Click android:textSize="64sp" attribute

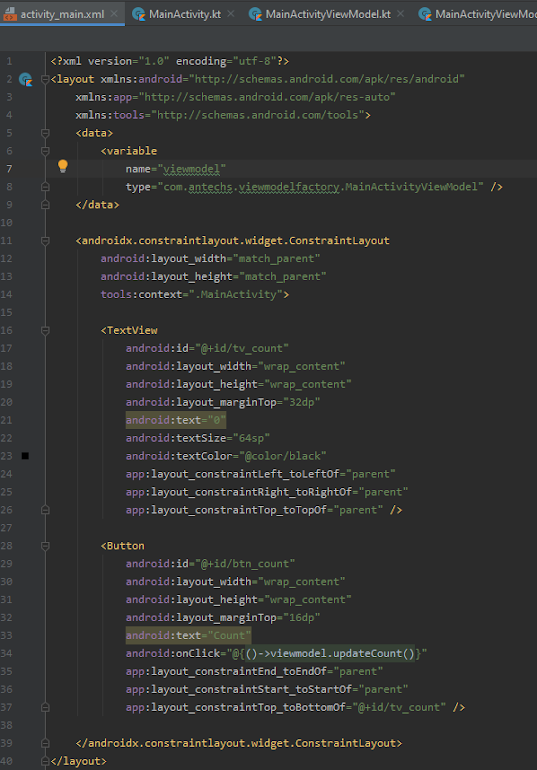[x=198, y=438]
